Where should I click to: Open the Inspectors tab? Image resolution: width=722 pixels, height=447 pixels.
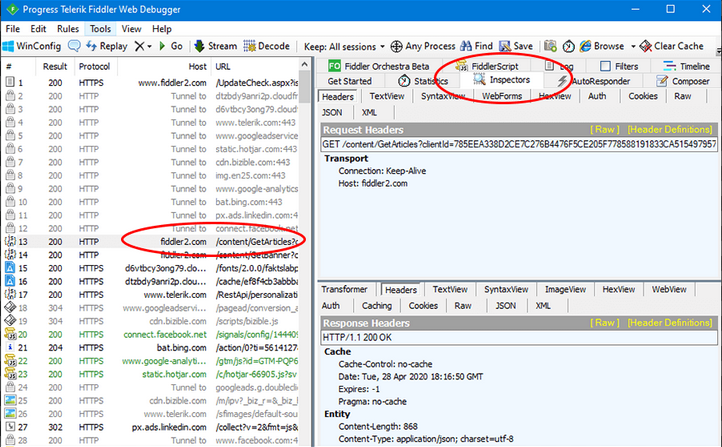[x=502, y=80]
